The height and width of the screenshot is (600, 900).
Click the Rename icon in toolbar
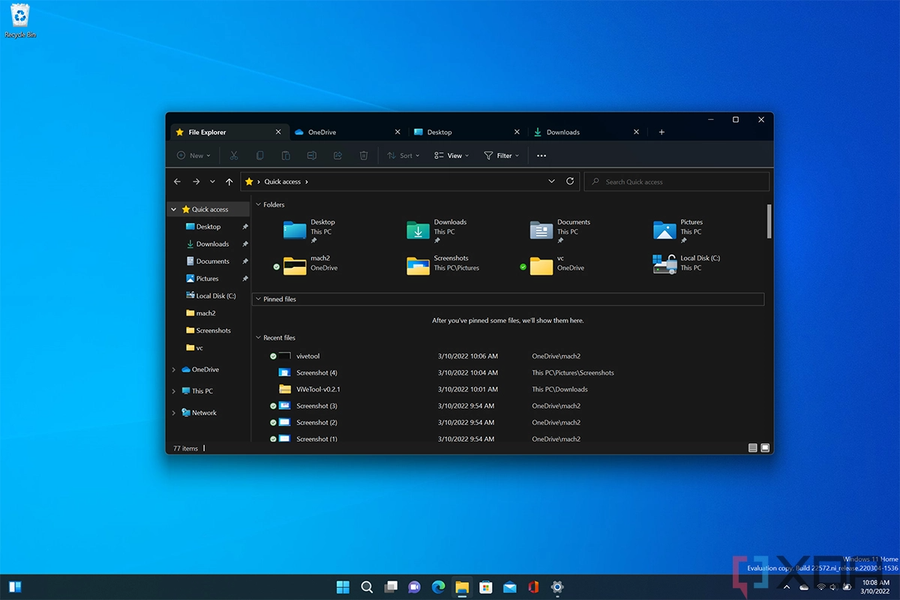(312, 156)
